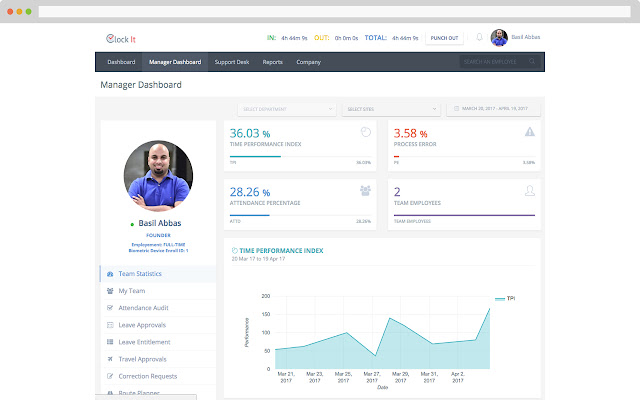This screenshot has height=400, width=640.
Task: Open My Team in the sidebar
Action: pyautogui.click(x=132, y=290)
